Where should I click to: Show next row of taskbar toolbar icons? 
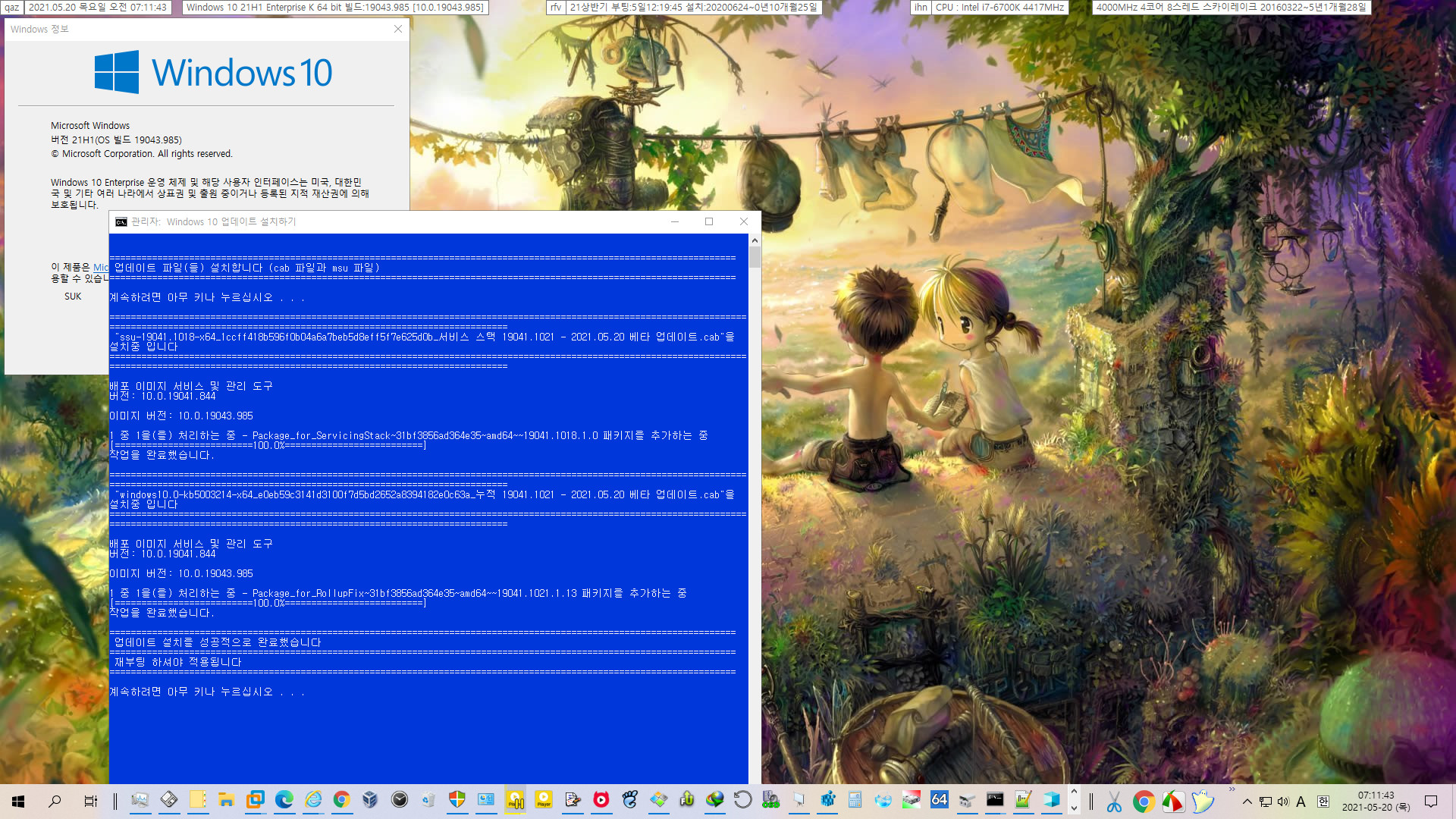pyautogui.click(x=1074, y=809)
